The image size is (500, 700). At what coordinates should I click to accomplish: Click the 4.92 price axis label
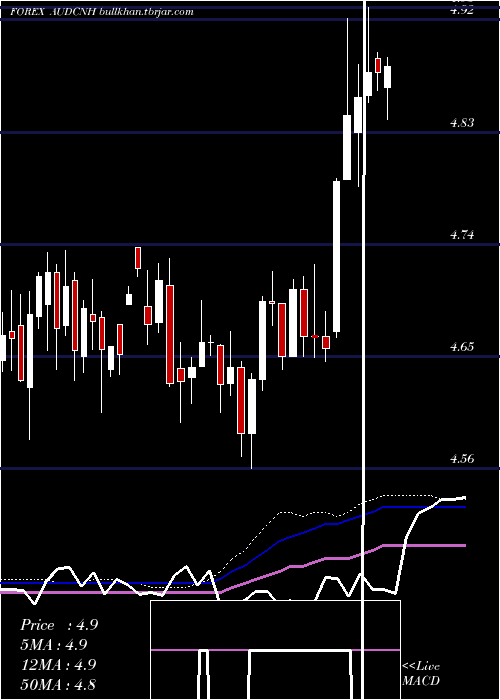pyautogui.click(x=462, y=11)
